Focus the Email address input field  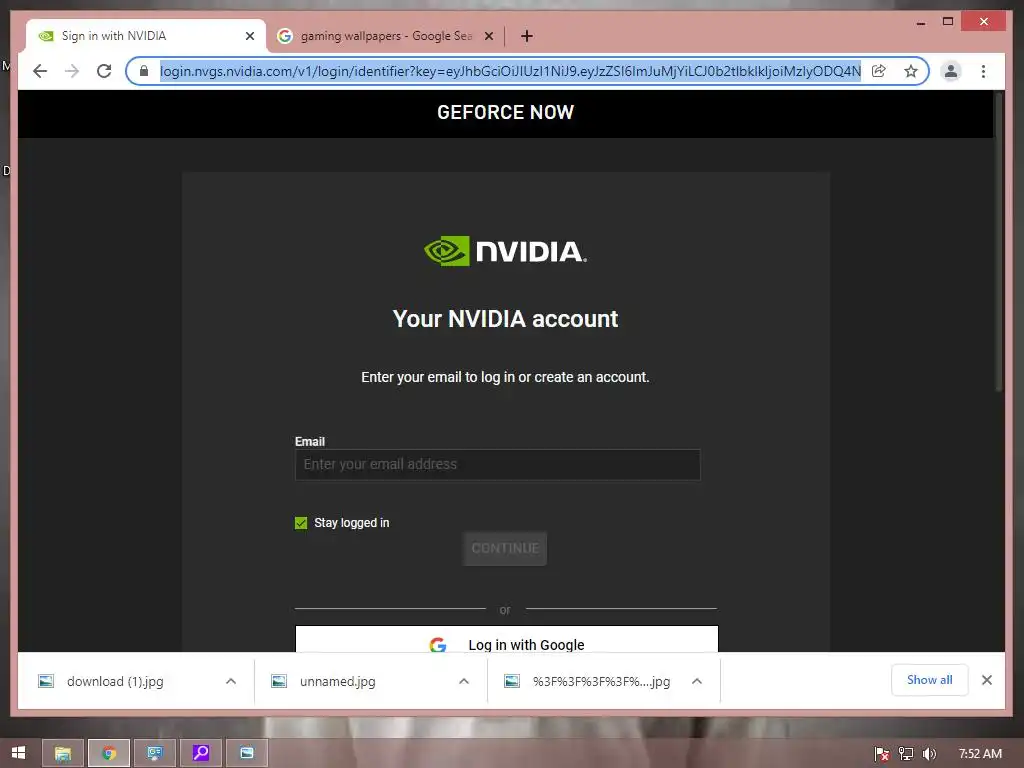(498, 464)
